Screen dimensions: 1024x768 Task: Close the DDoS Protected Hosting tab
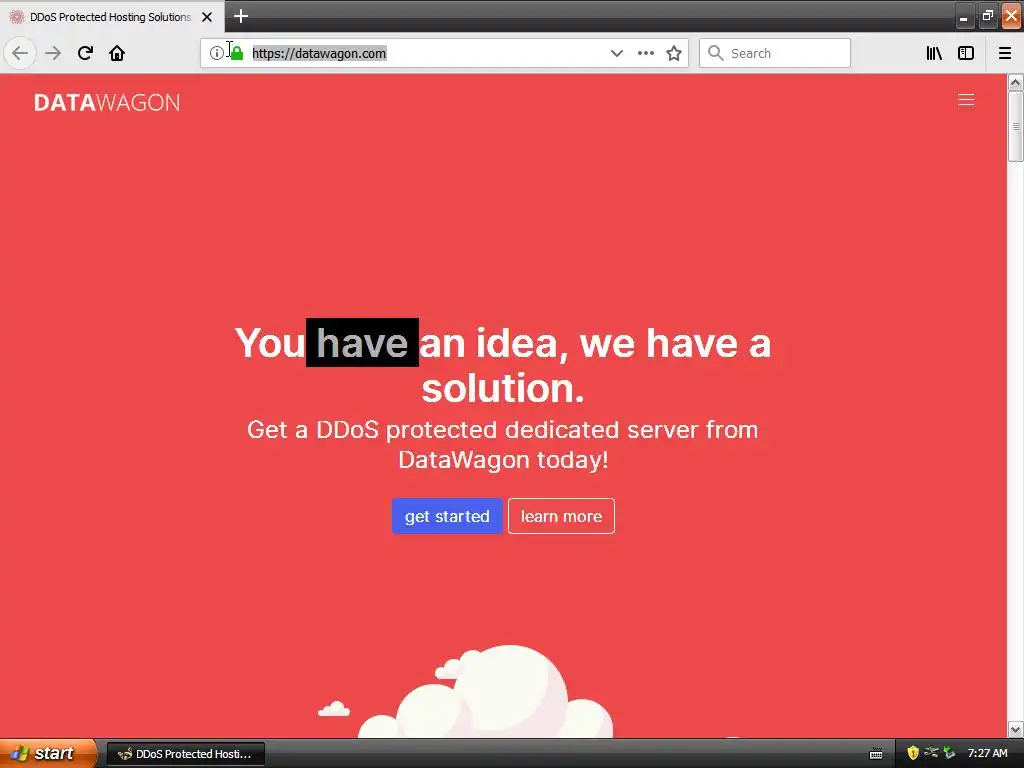(x=207, y=17)
